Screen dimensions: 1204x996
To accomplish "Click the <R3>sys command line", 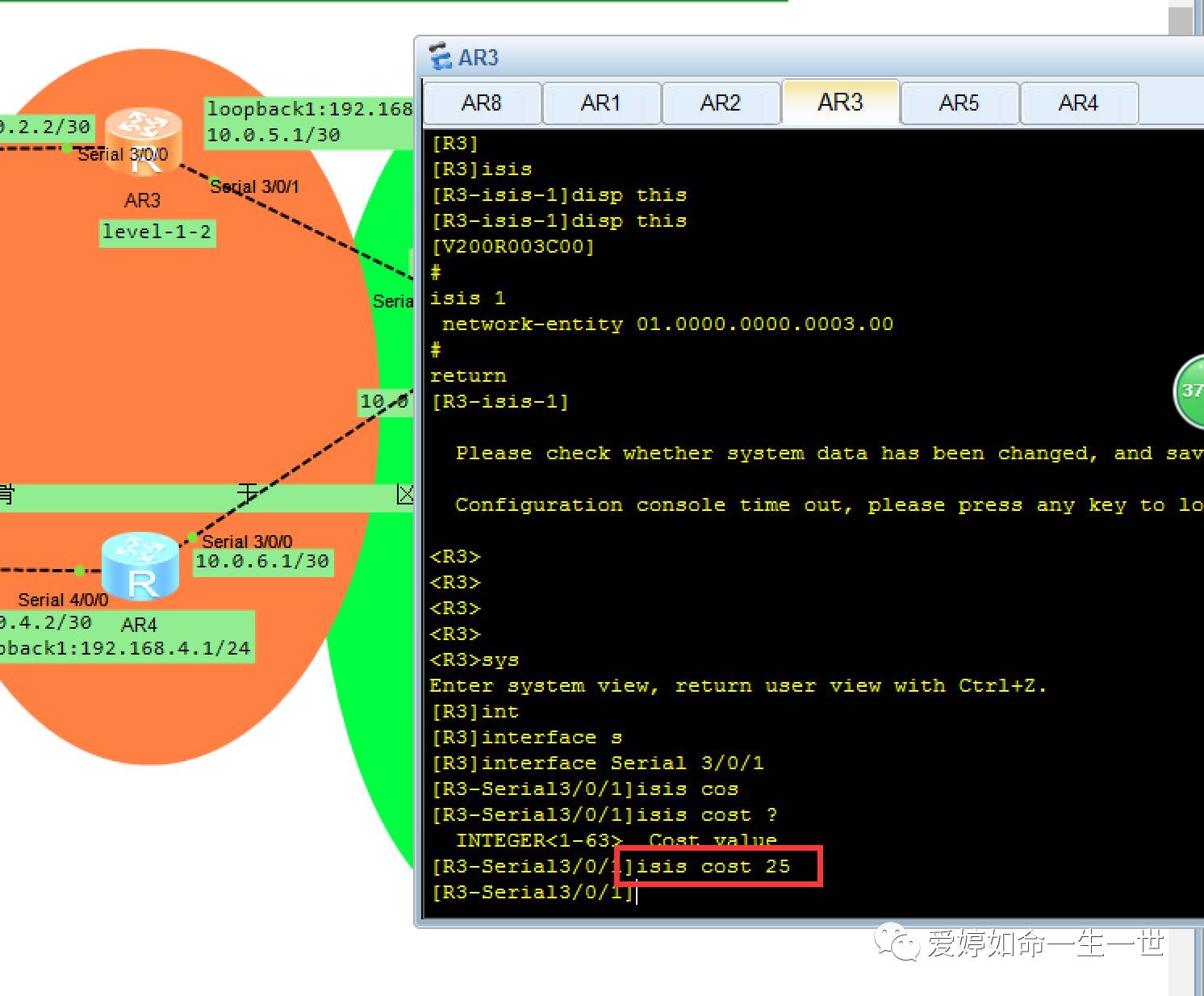I will 474,660.
